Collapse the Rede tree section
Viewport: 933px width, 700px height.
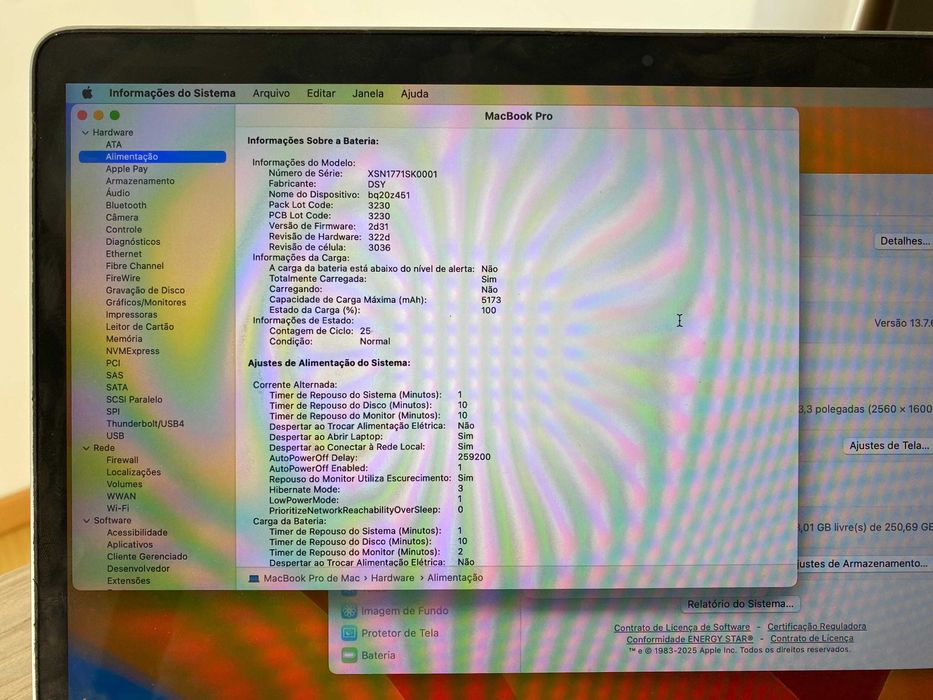coord(86,448)
